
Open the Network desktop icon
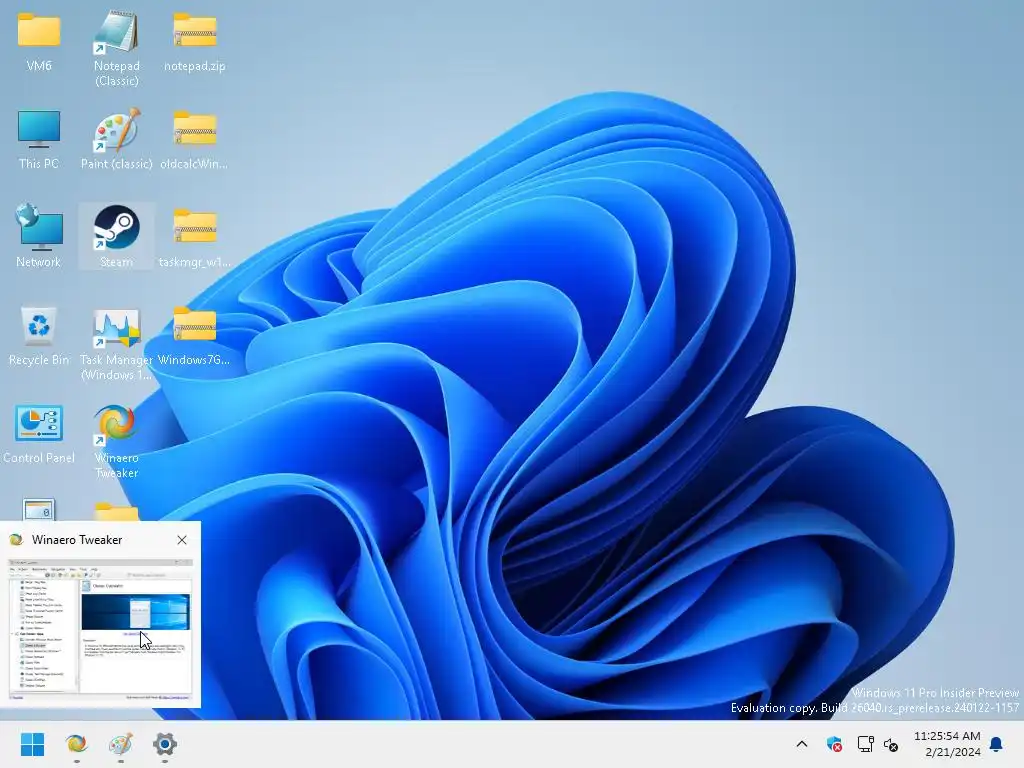[39, 236]
